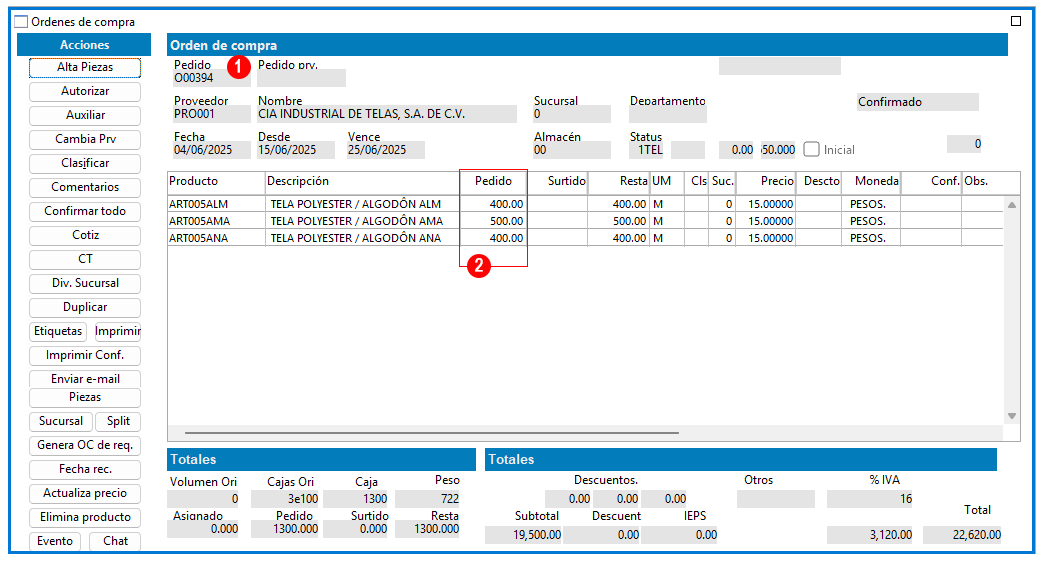Viewport: 1043px width, 563px height.
Task: Click the Moneda column header
Action: [x=871, y=182]
